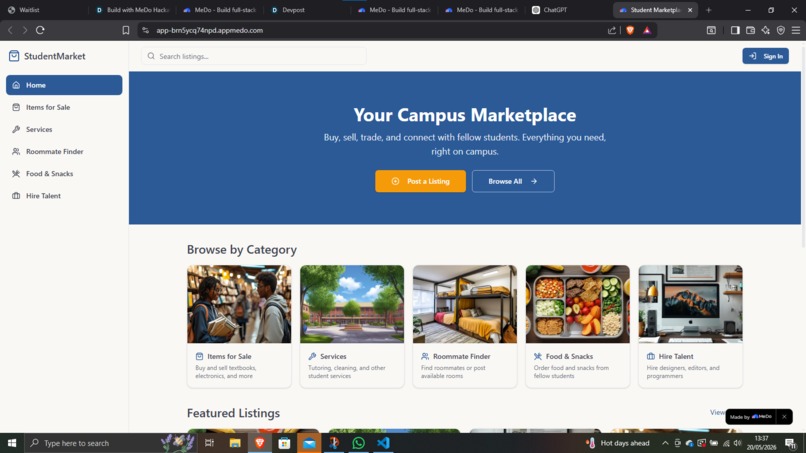The height and width of the screenshot is (453, 806).
Task: Click the Roommate Finder card title
Action: point(462,356)
